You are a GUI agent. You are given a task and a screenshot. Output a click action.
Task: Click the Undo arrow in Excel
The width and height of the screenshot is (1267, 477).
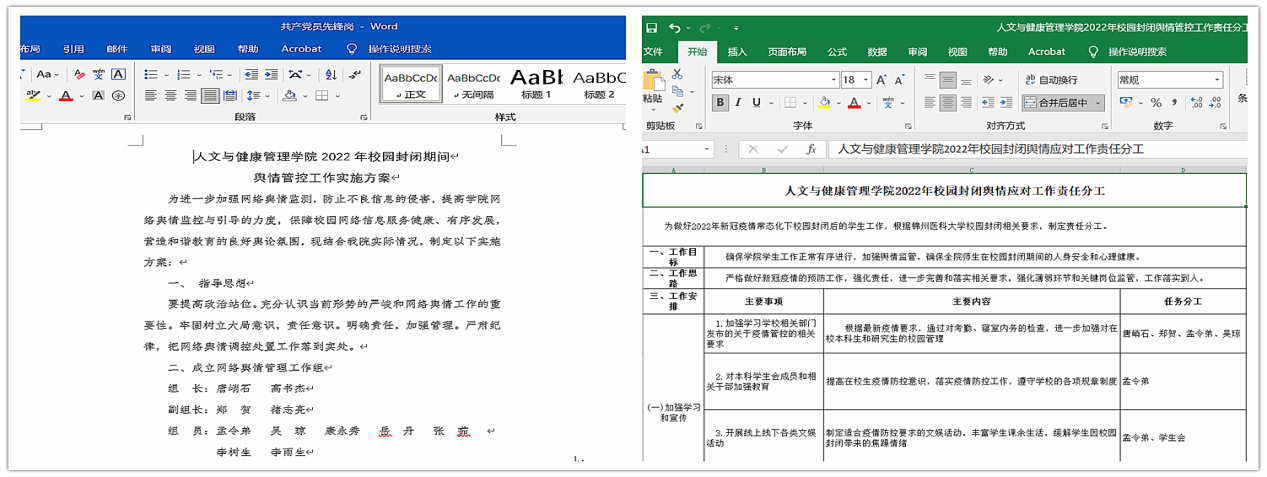click(x=675, y=28)
